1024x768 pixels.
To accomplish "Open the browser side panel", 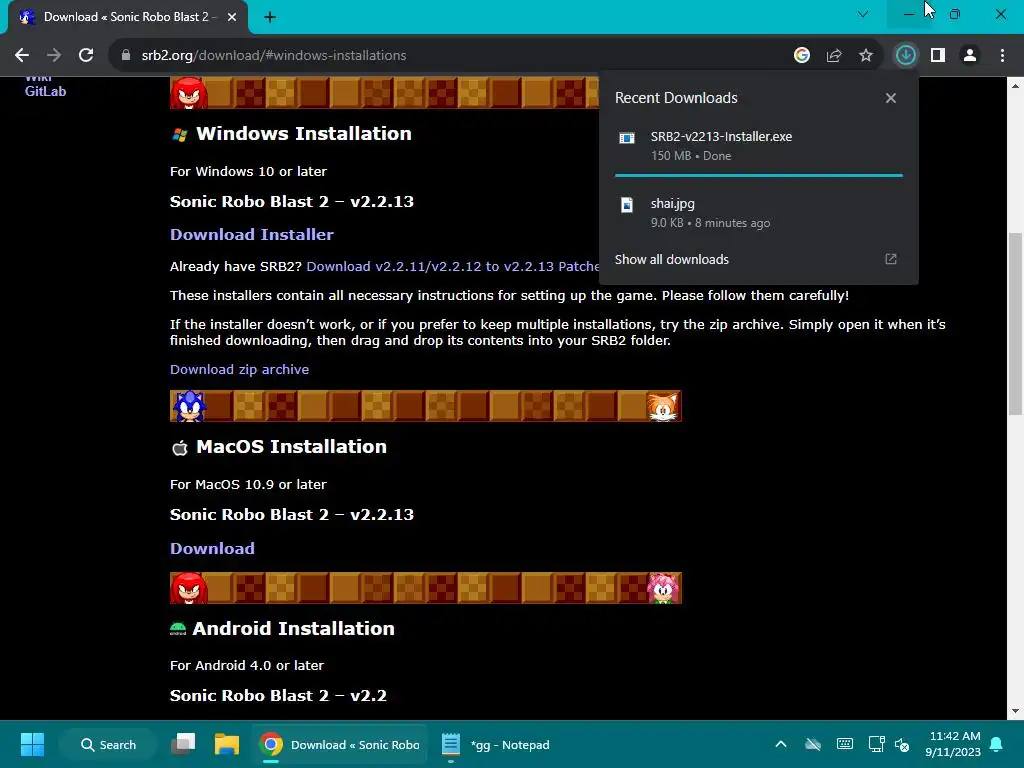I will (938, 56).
